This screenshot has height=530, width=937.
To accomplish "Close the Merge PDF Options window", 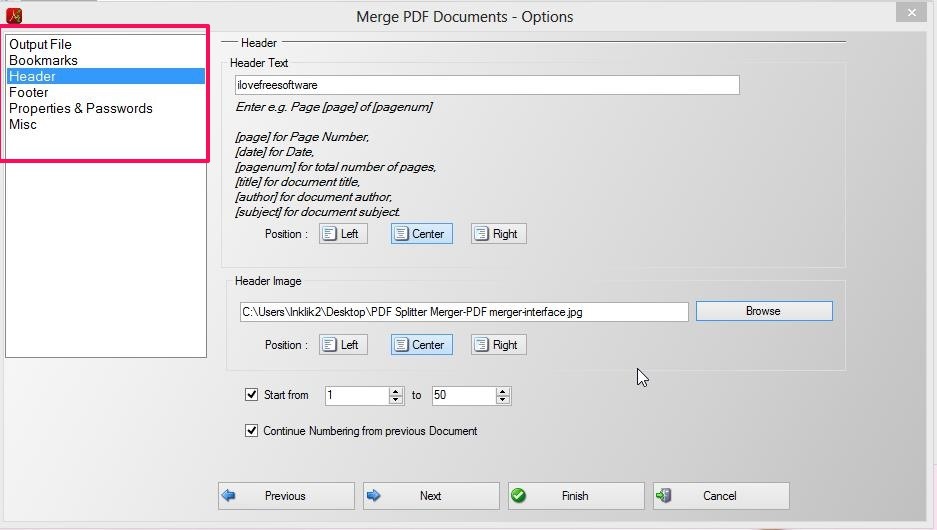I will [911, 13].
